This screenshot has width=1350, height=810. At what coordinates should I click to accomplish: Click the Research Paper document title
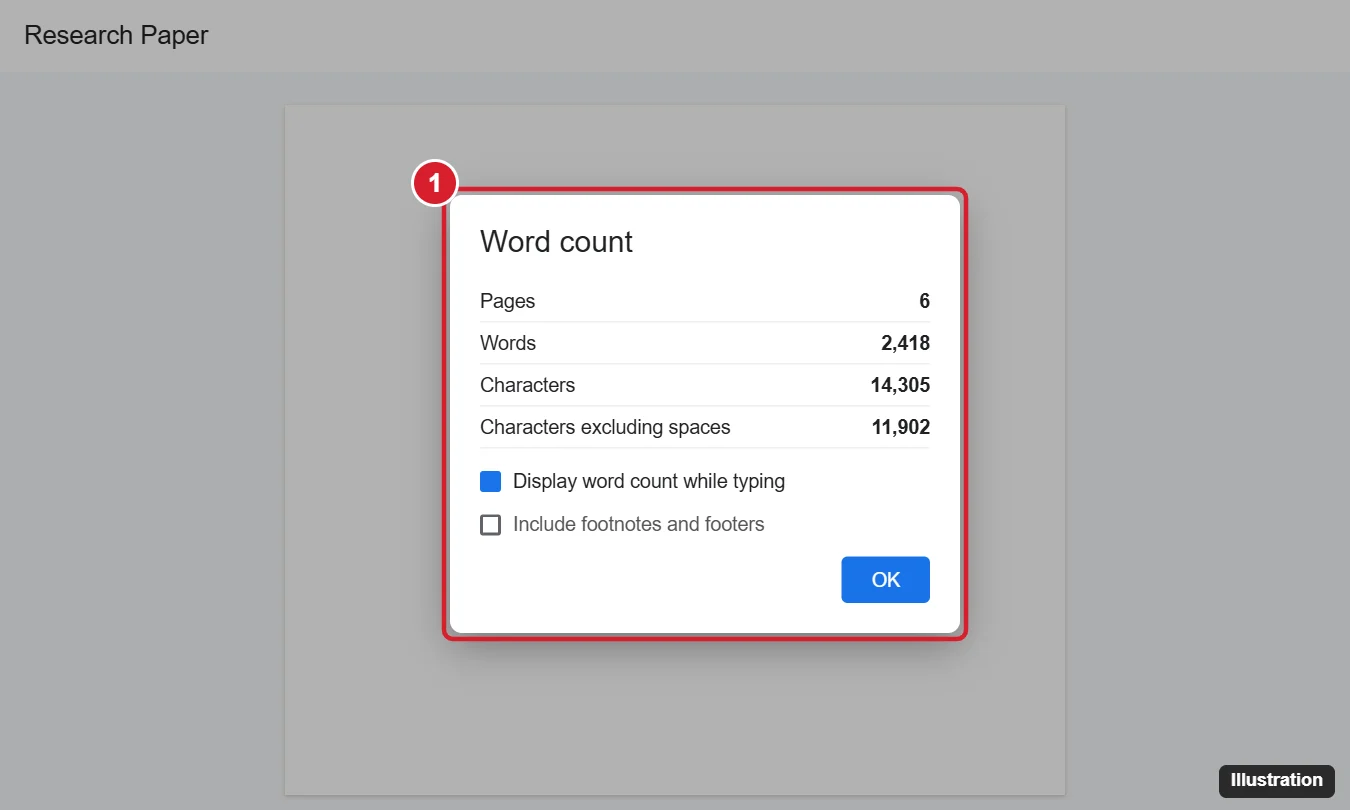116,35
